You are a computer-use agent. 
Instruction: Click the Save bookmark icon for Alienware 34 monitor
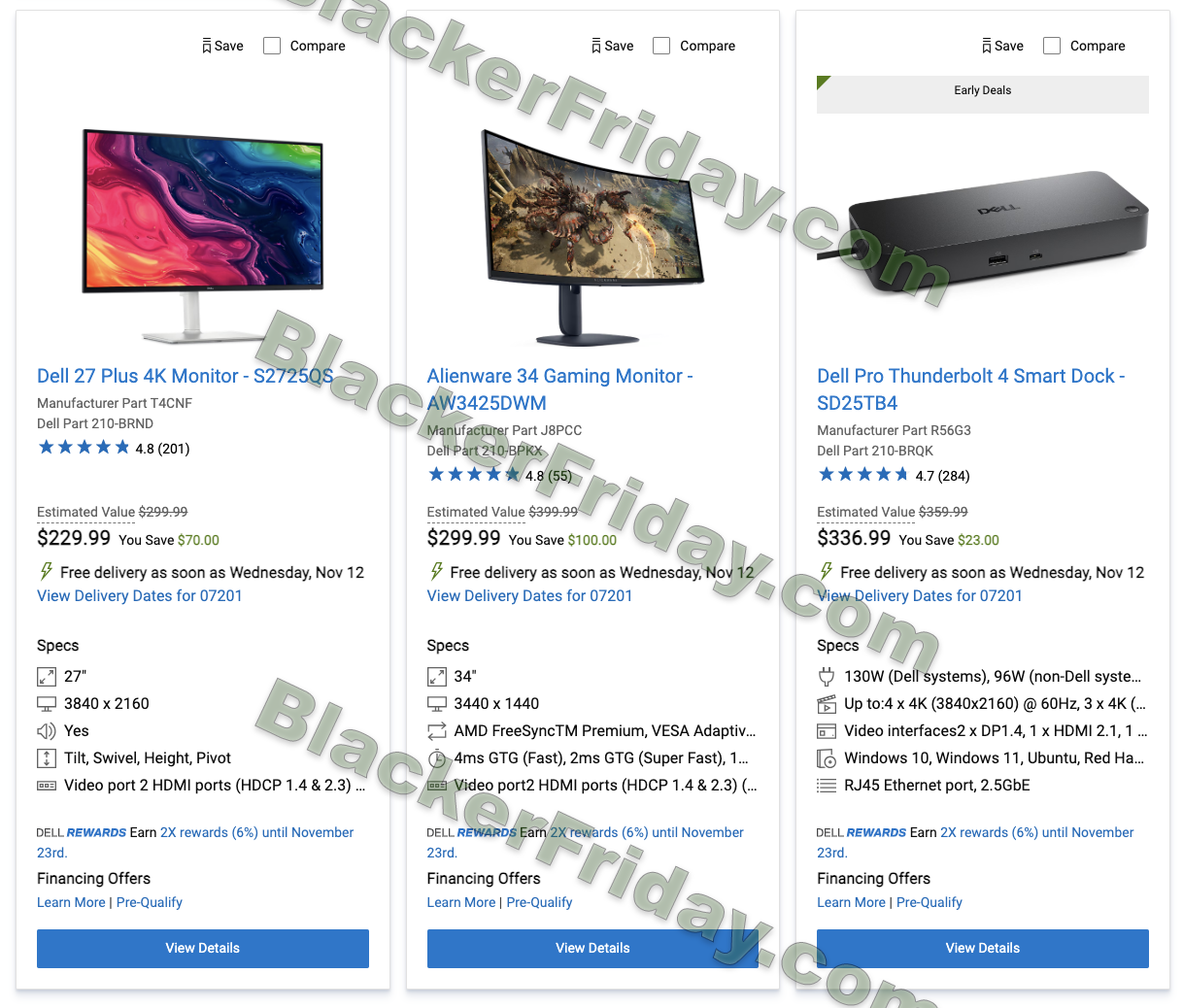pyautogui.click(x=596, y=46)
